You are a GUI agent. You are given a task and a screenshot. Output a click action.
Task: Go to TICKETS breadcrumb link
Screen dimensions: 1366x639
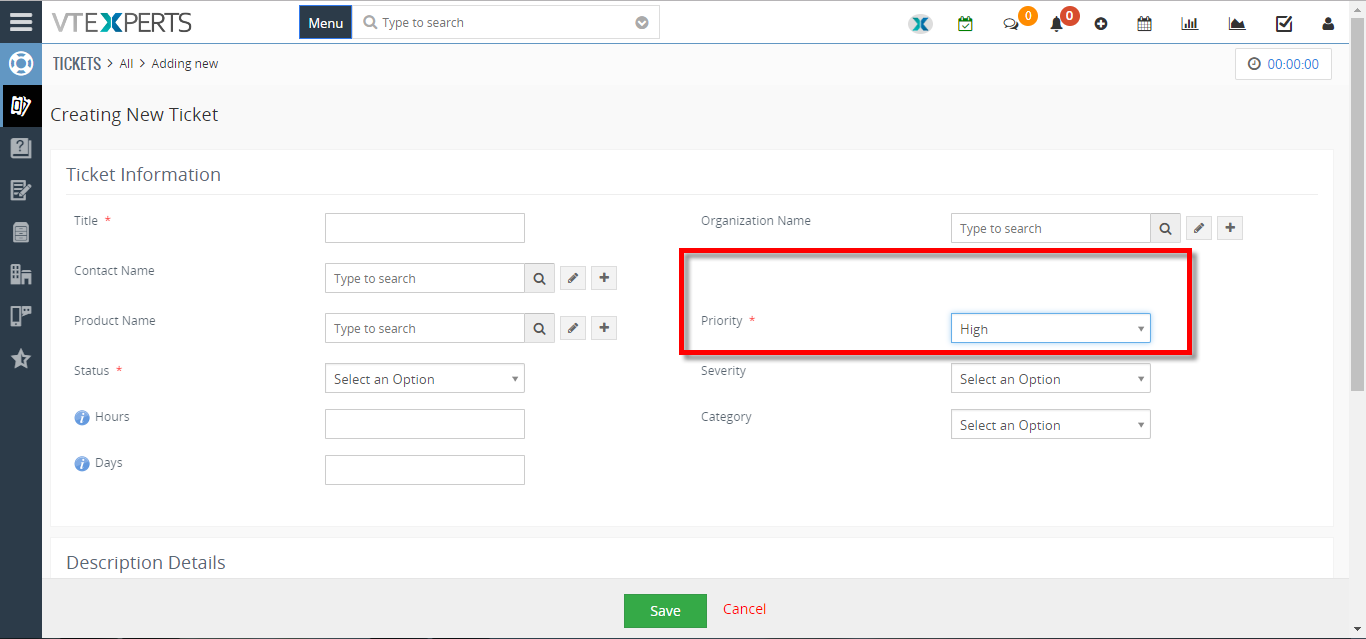[77, 63]
